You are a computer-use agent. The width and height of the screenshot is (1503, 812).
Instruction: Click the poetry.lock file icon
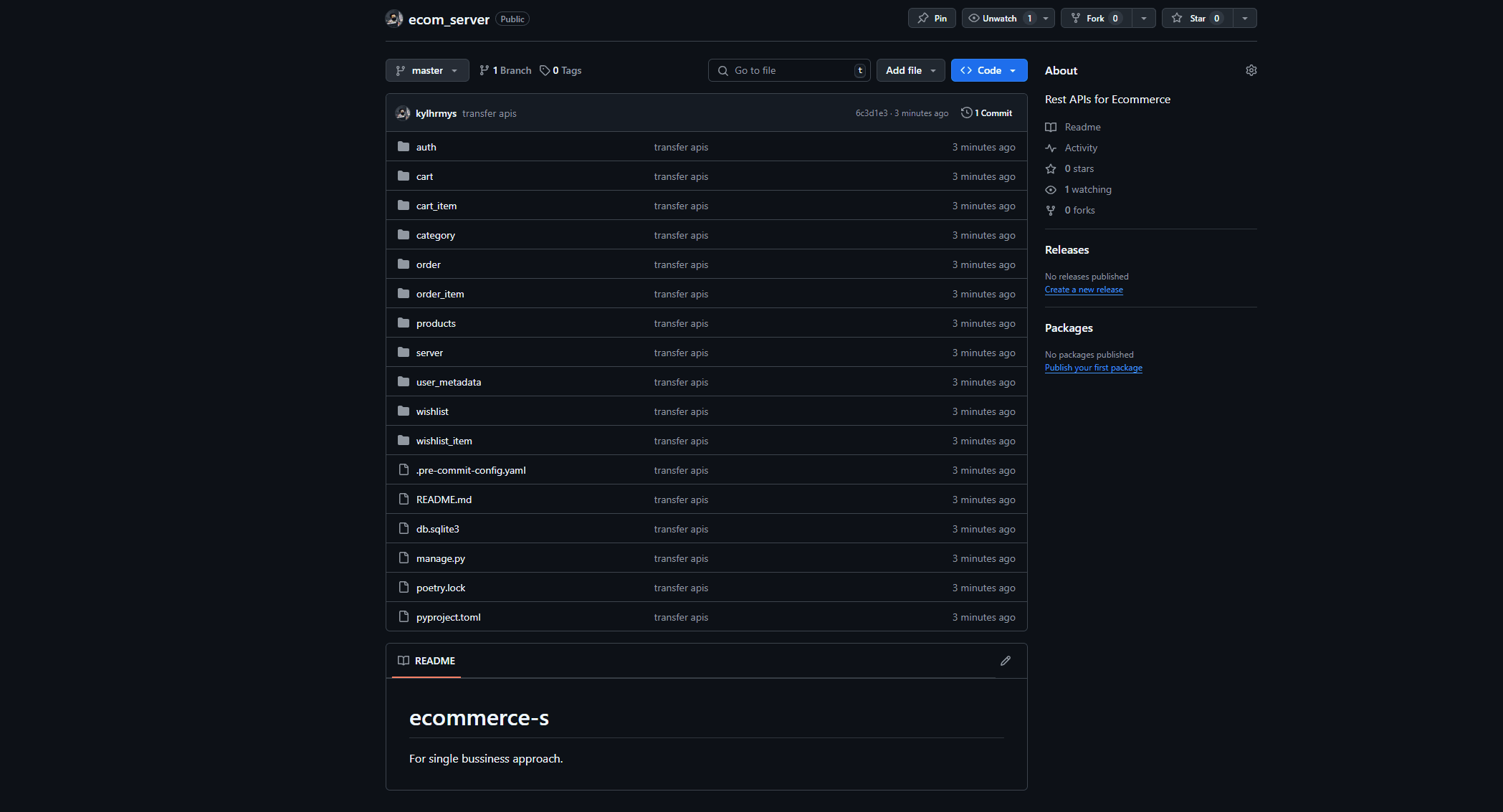(404, 588)
